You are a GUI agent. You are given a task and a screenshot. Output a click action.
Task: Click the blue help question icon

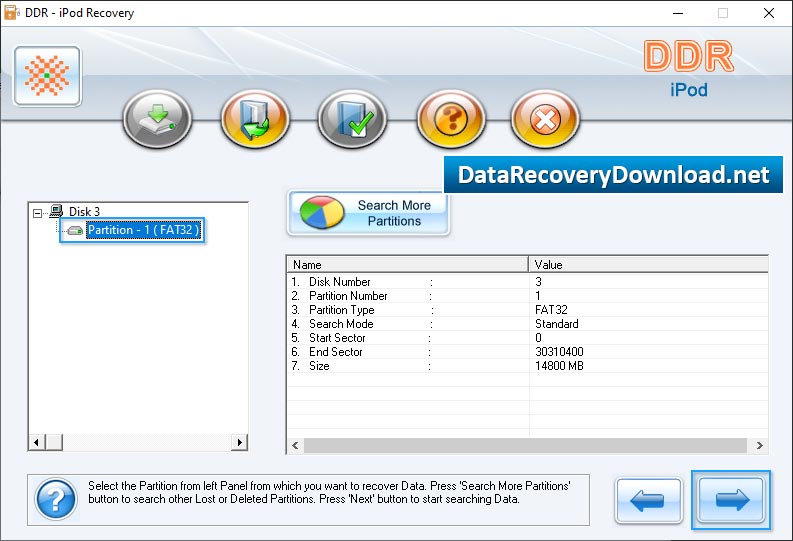tap(56, 500)
